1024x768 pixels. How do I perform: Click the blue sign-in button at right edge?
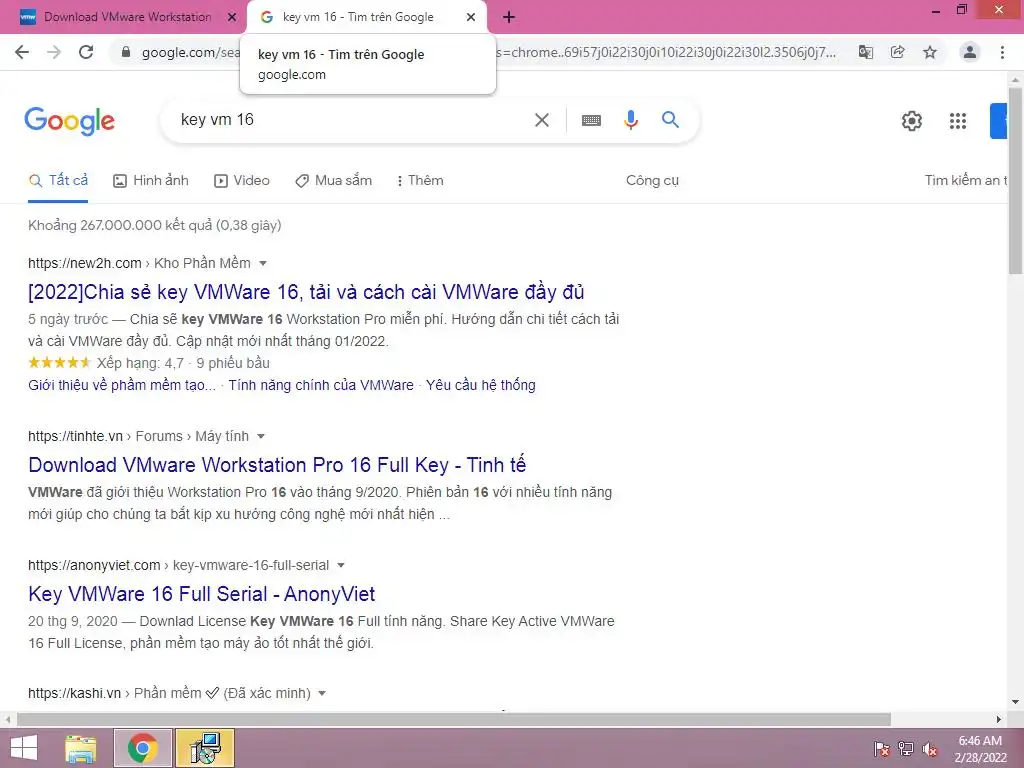[998, 121]
